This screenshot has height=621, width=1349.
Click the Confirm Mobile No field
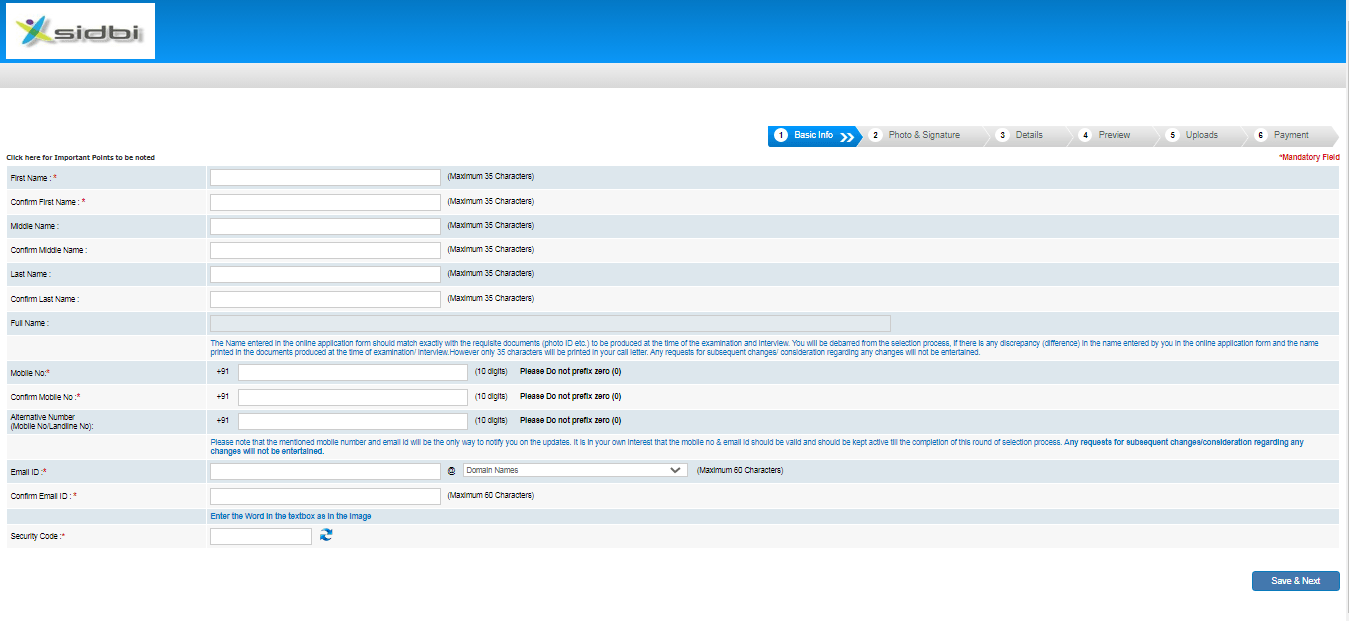pyautogui.click(x=352, y=397)
